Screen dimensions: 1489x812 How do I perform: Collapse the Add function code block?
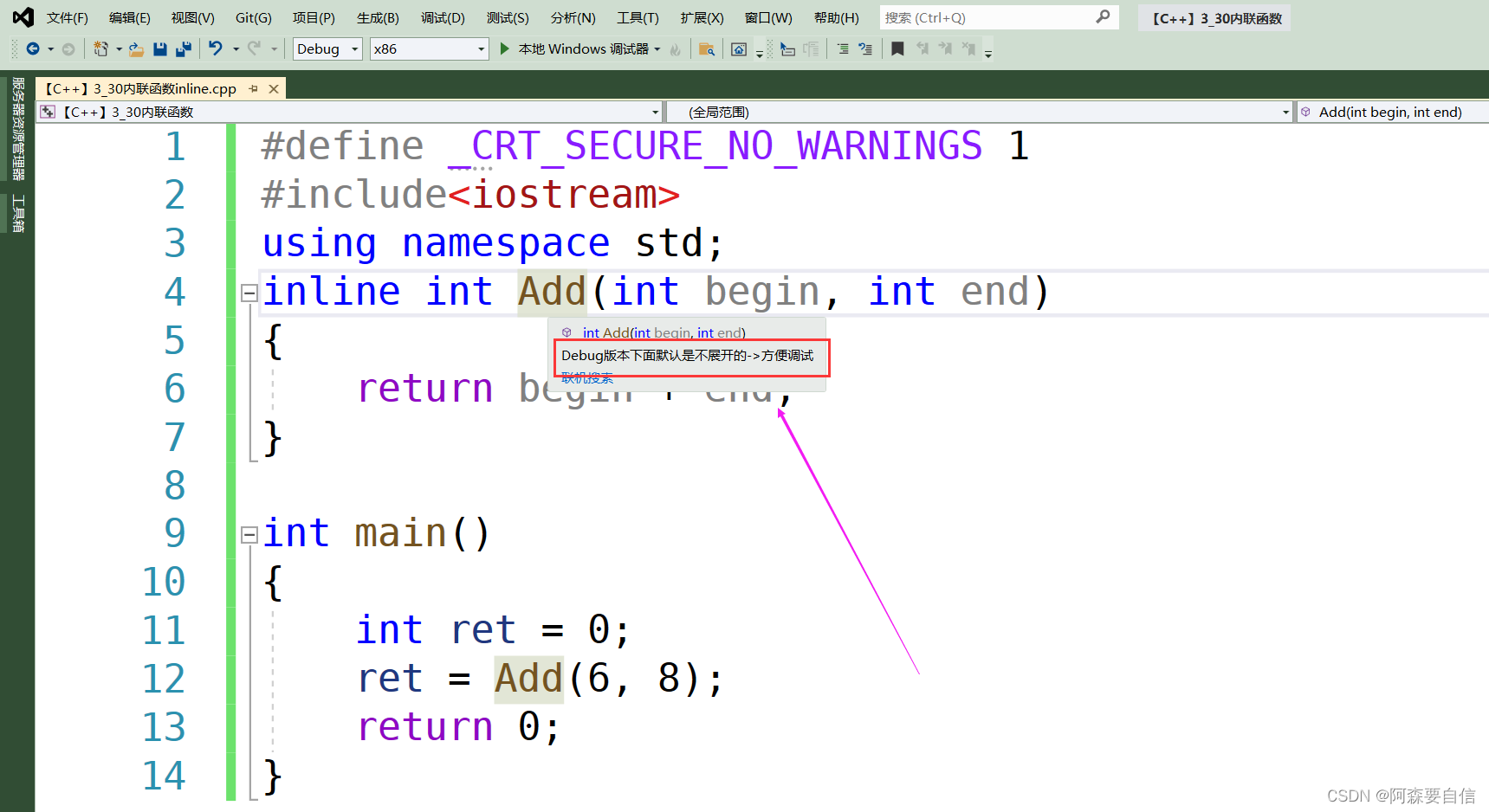point(249,293)
